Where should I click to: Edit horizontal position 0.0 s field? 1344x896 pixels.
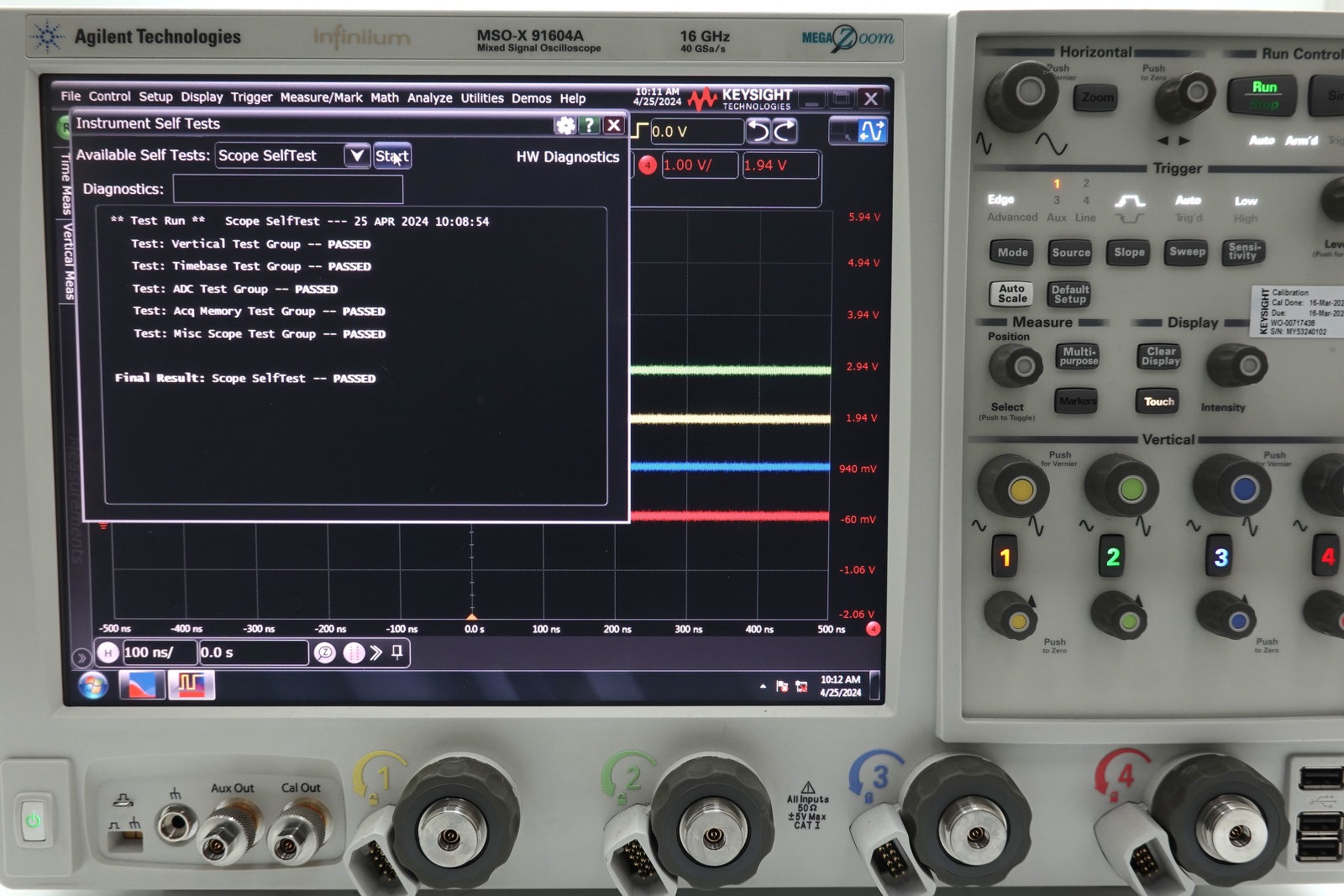click(x=253, y=652)
